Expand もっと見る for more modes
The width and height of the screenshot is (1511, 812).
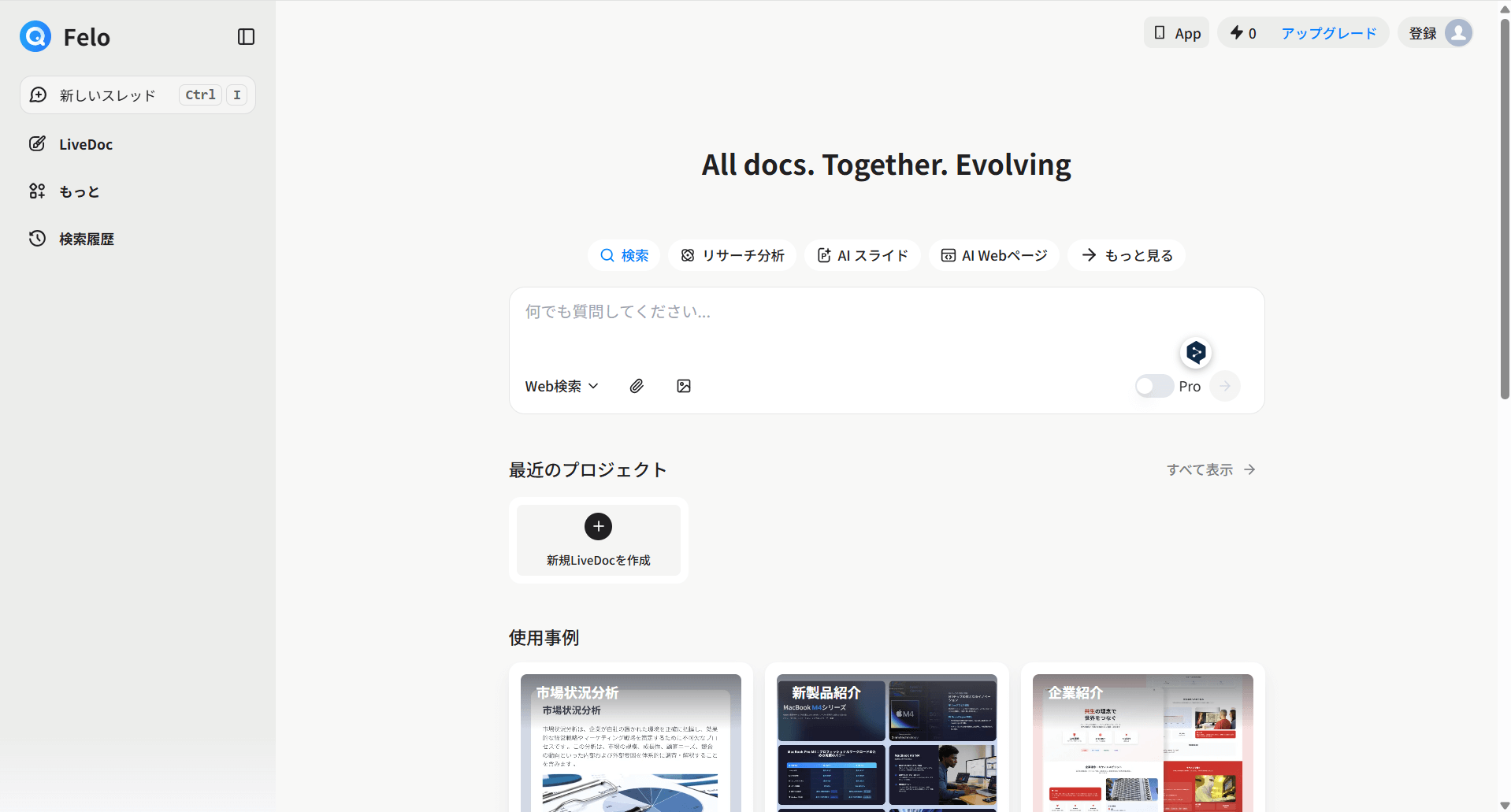(1127, 255)
